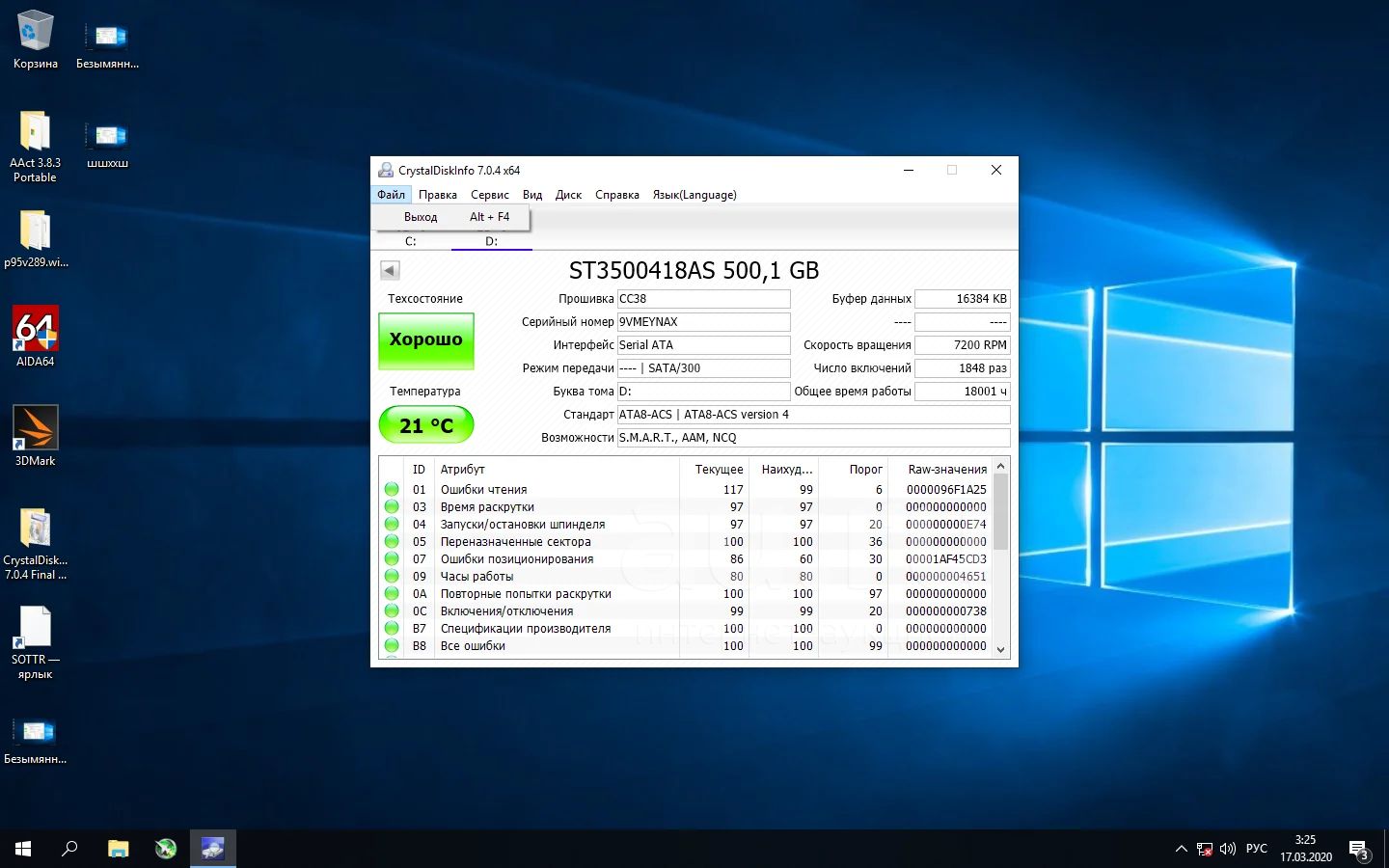The width and height of the screenshot is (1389, 868).
Task: Select the Ошибки позиционирования row
Action: click(685, 558)
